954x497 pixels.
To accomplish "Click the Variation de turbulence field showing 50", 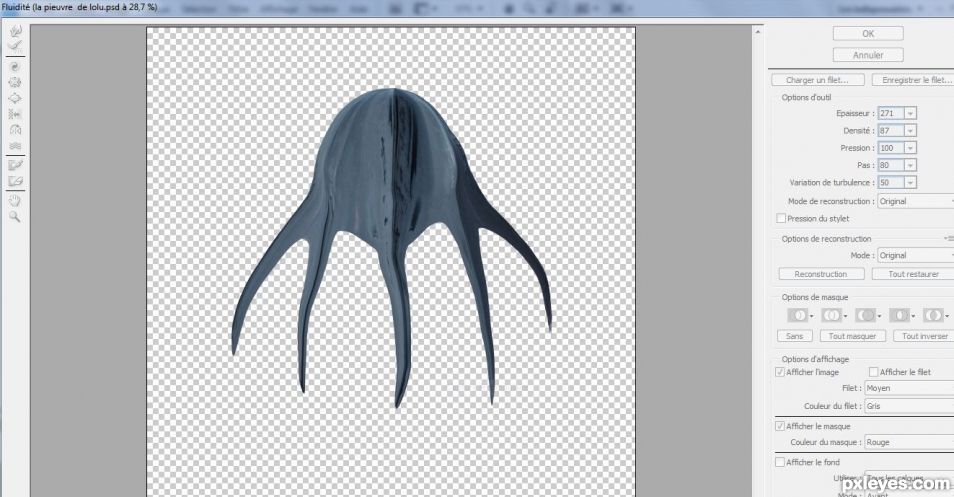I will pos(891,182).
